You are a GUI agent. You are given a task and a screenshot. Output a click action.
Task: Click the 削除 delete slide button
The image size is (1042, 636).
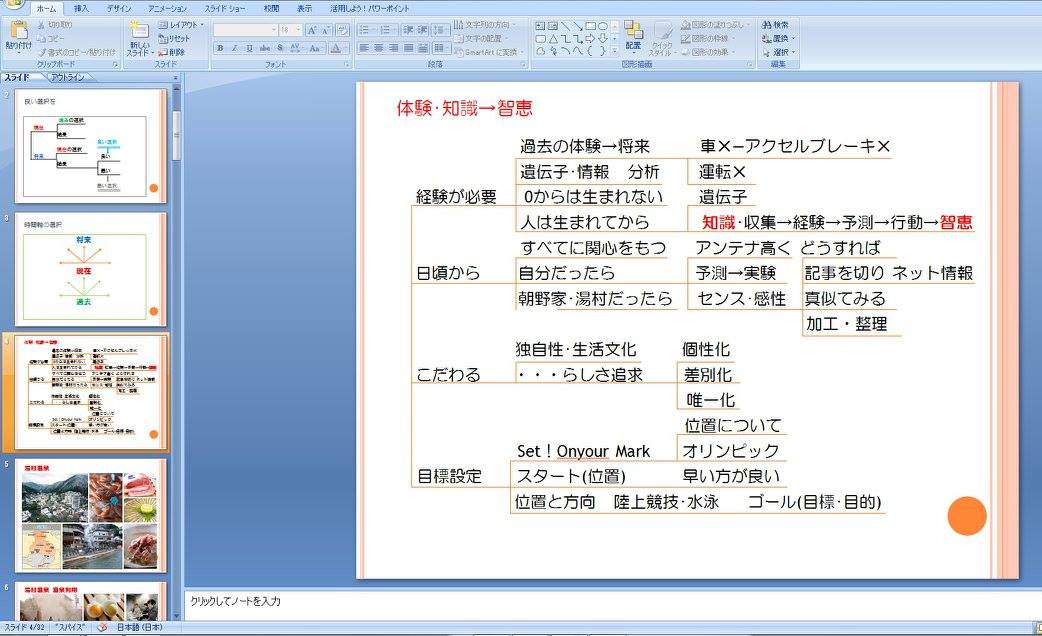[172, 52]
